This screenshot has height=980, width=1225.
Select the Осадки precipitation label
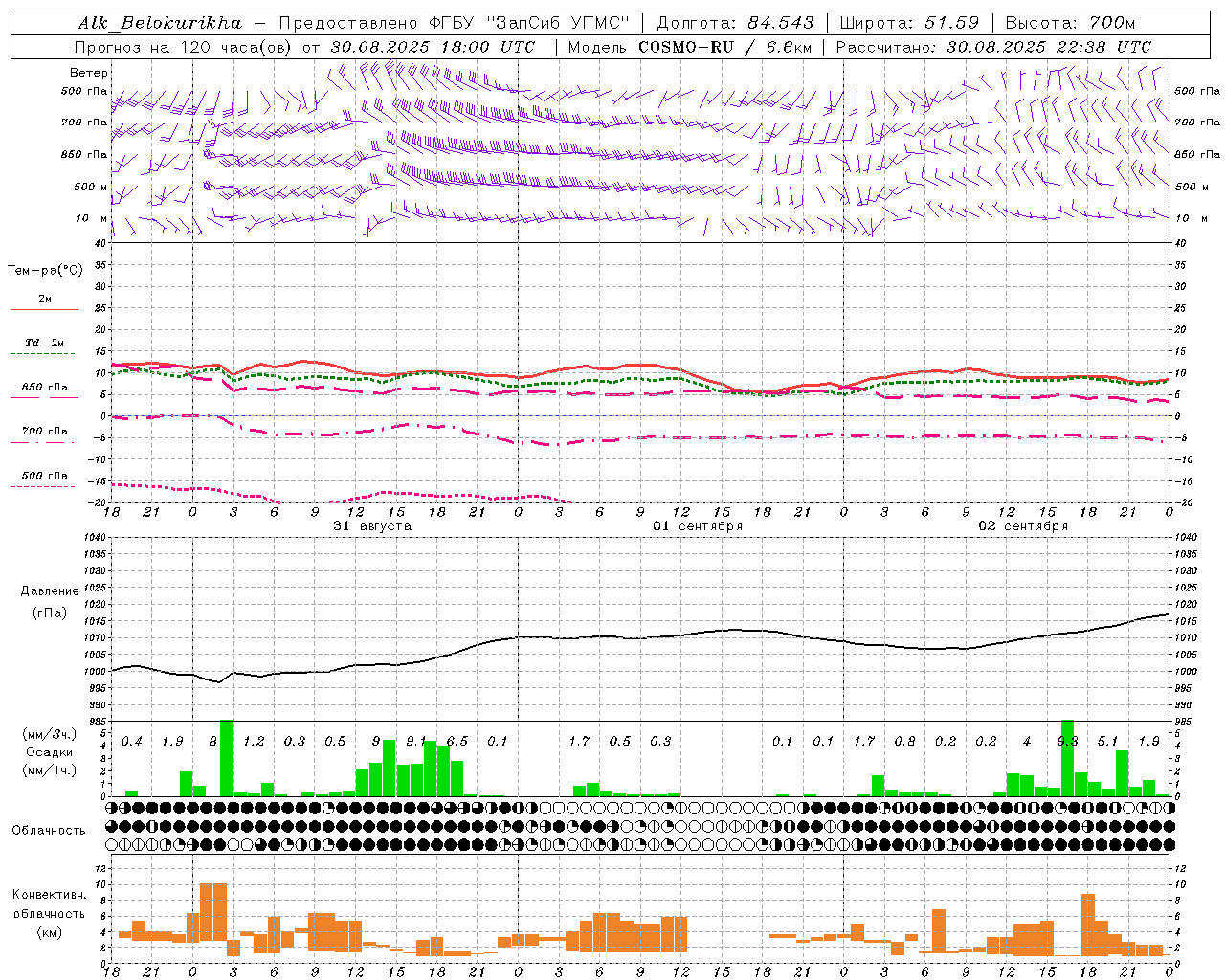point(49,752)
